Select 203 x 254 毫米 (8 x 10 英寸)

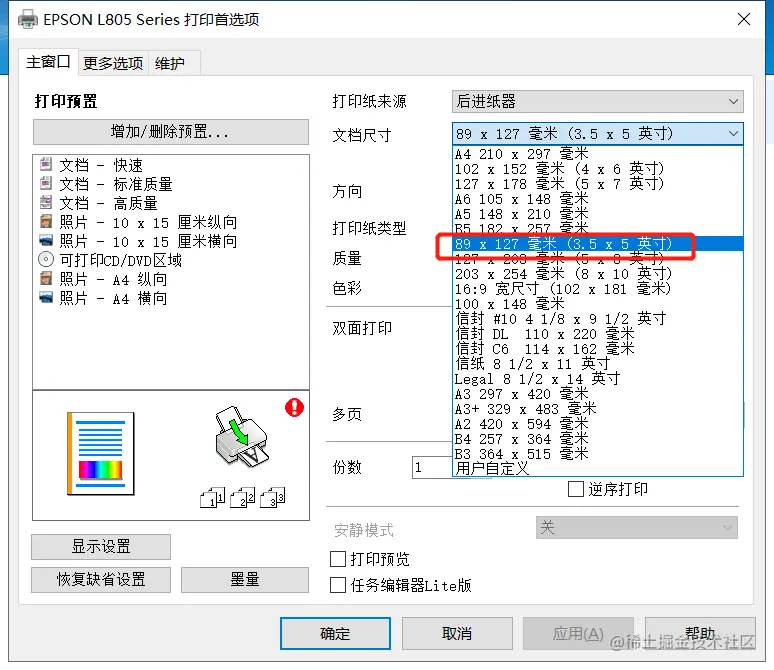coord(598,274)
